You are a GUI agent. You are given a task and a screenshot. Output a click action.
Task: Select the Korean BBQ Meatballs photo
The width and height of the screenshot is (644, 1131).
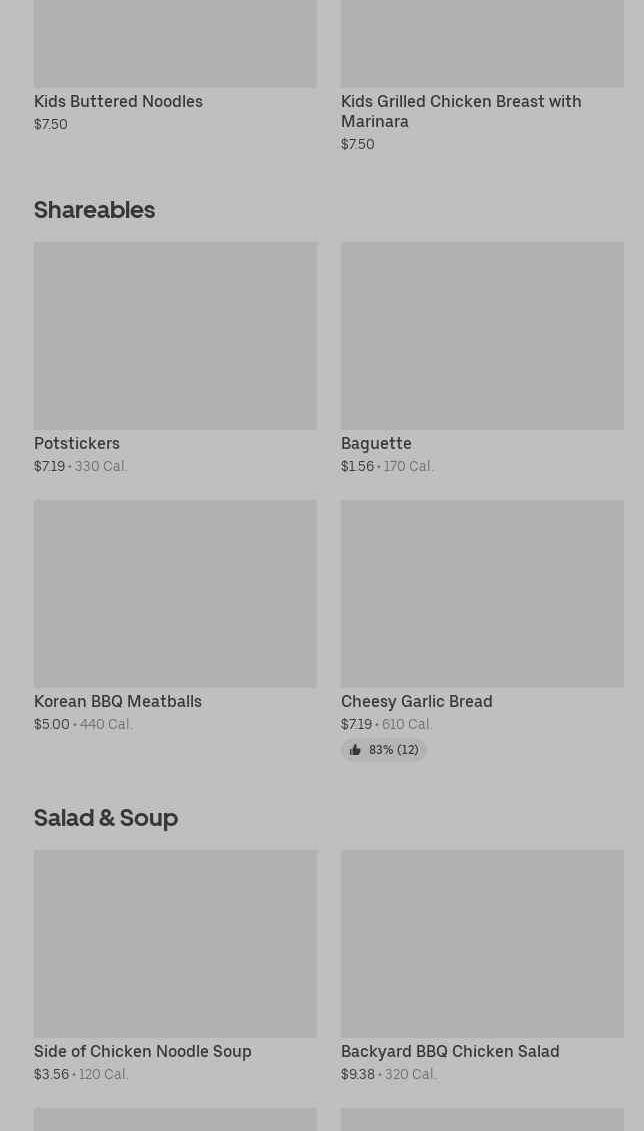175,594
